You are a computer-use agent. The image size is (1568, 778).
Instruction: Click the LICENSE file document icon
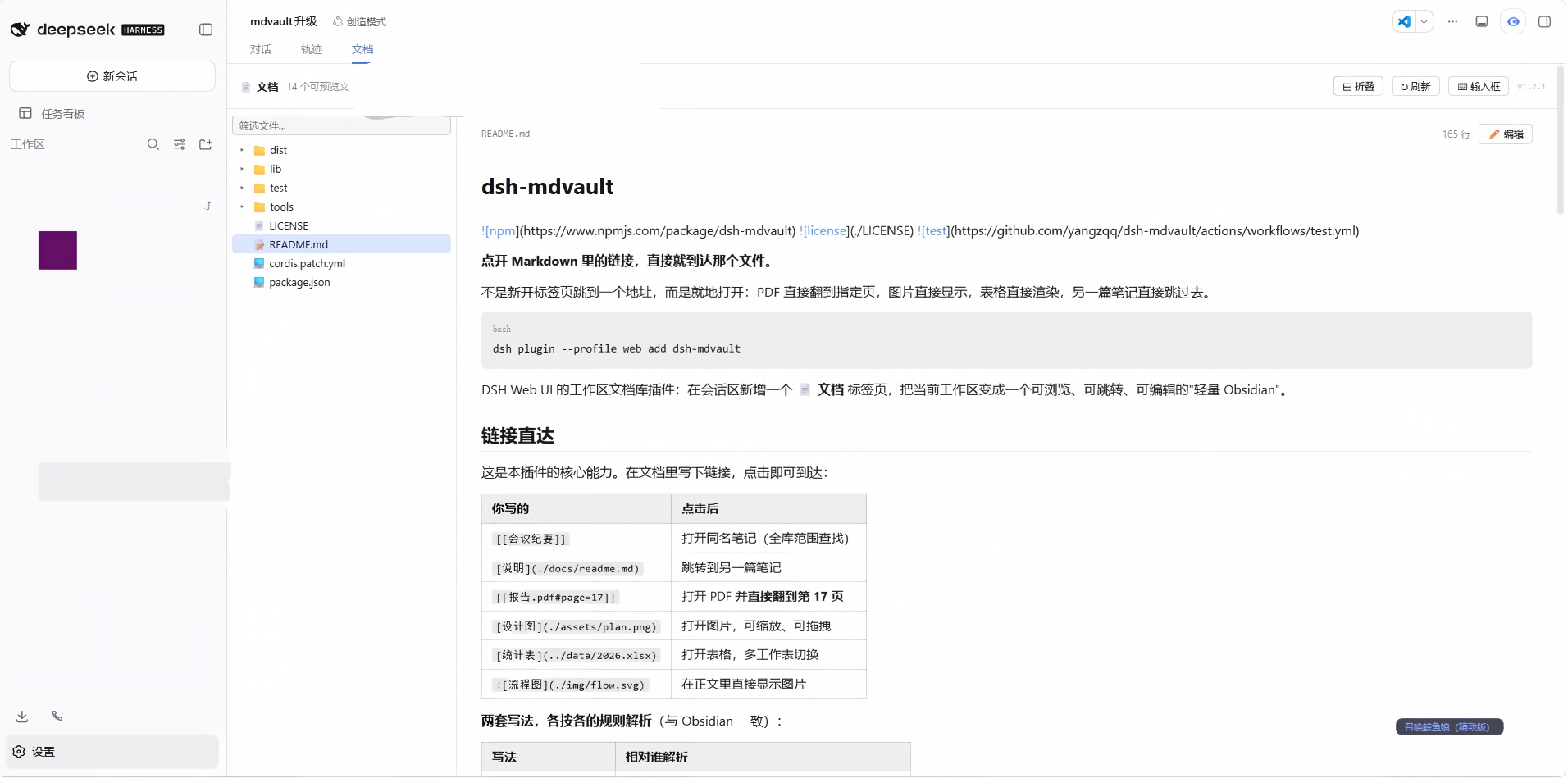click(259, 225)
